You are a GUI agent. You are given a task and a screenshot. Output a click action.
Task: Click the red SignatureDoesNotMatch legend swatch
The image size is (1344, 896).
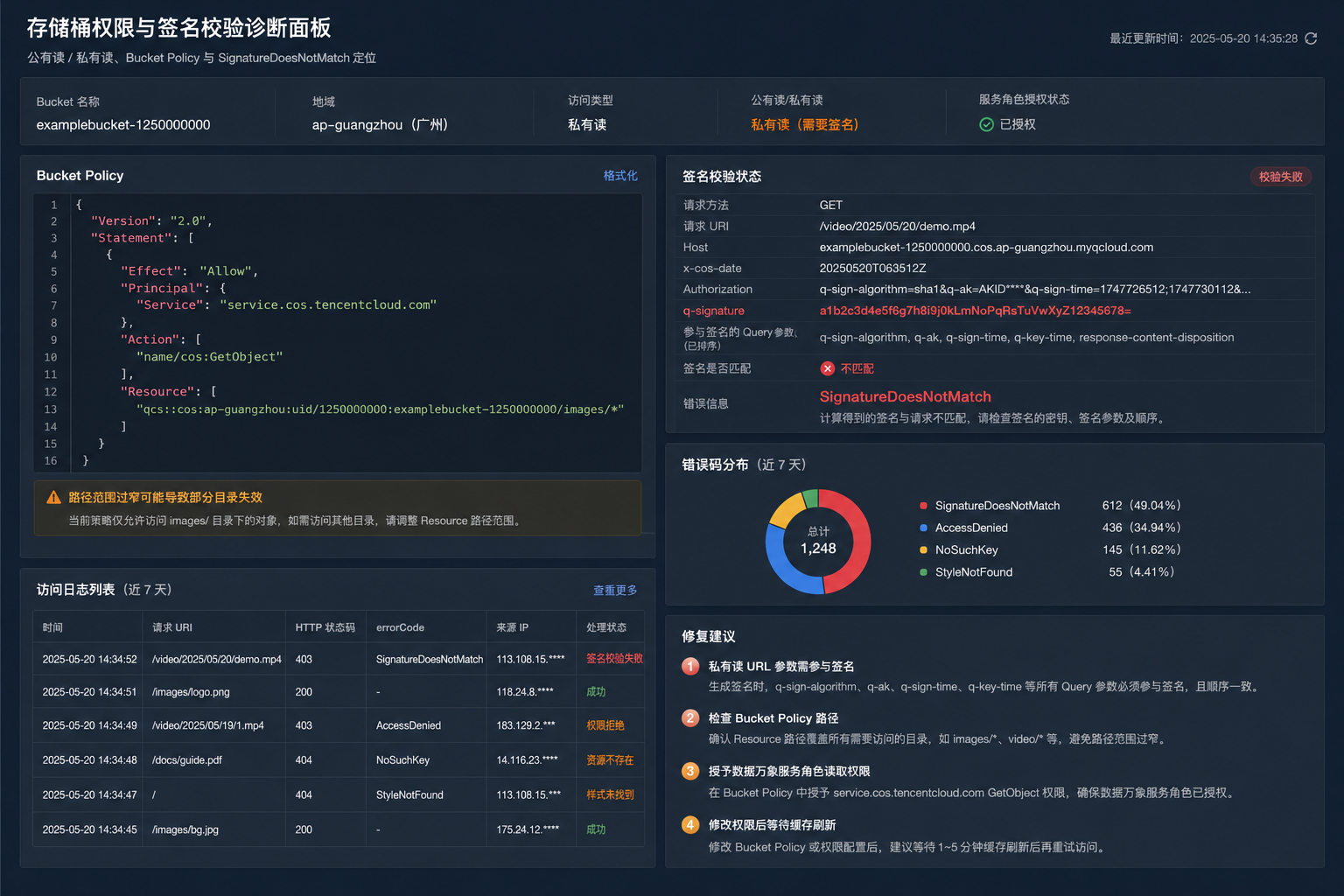(x=923, y=506)
